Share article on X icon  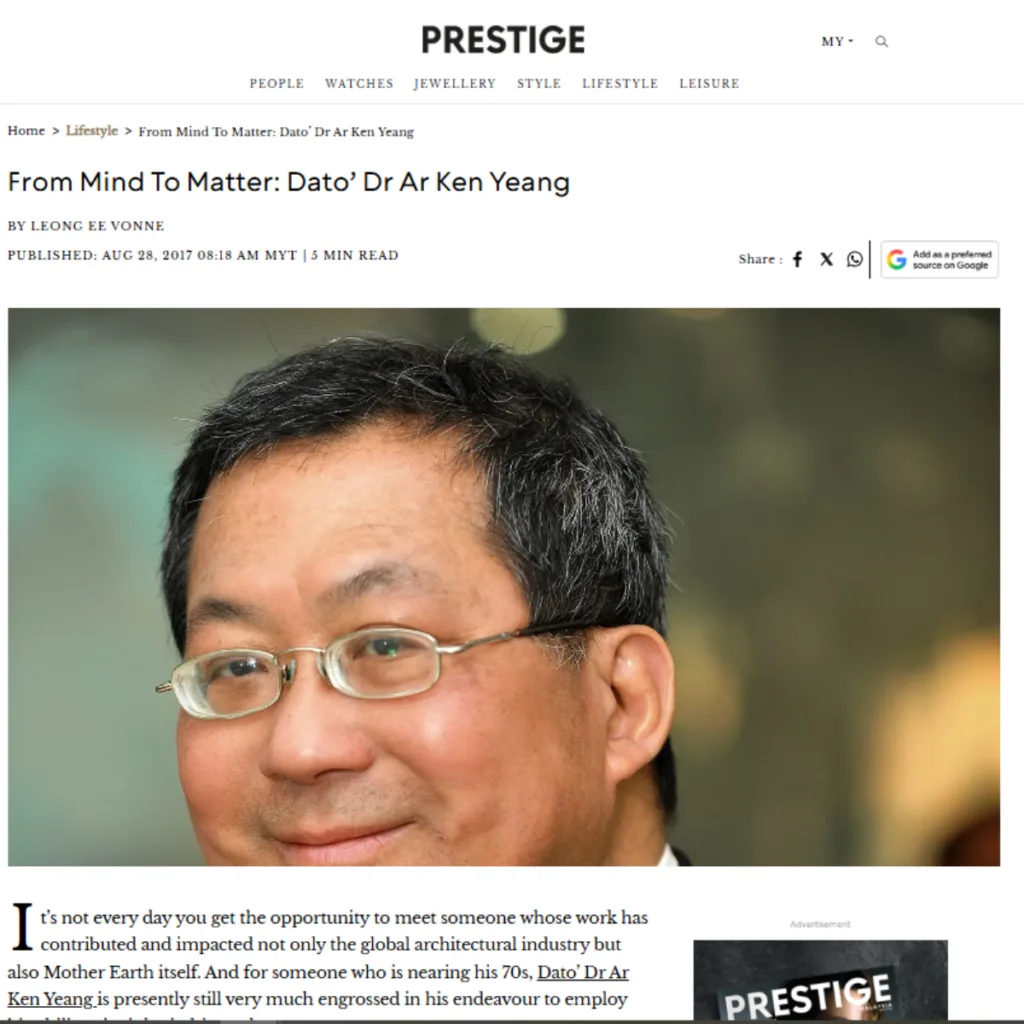click(826, 259)
